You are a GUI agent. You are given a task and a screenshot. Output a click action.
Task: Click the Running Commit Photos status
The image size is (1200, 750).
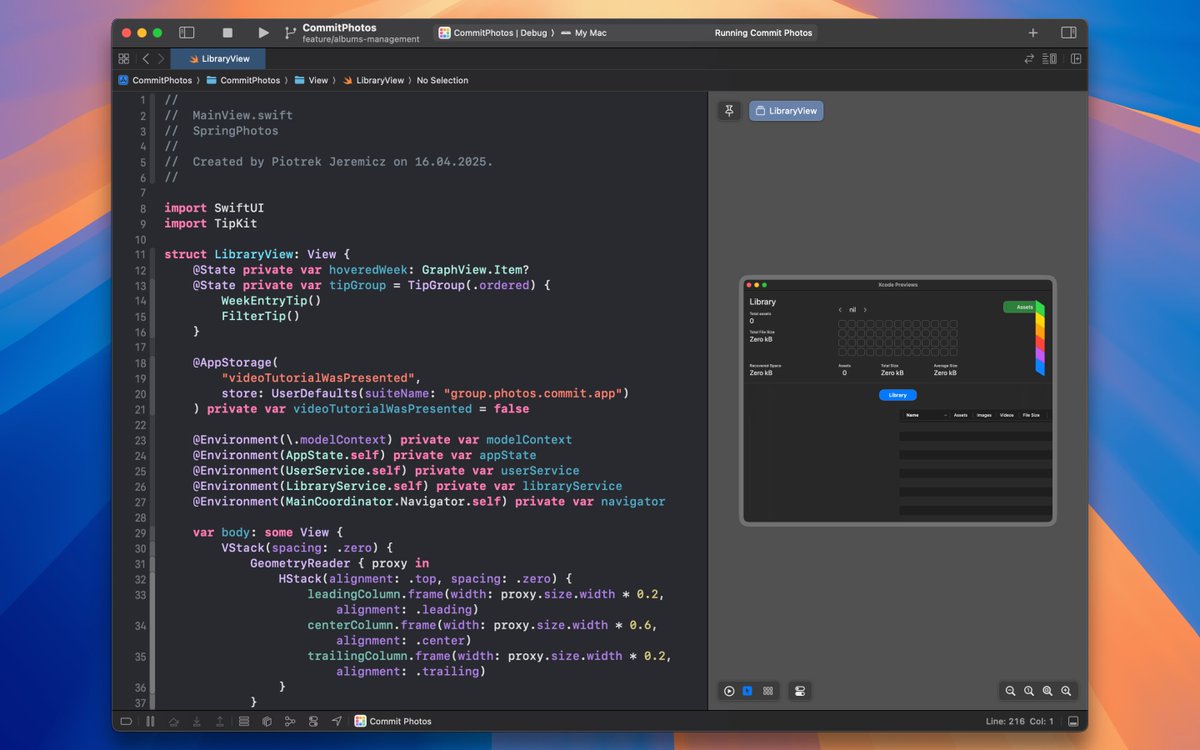[x=763, y=33]
